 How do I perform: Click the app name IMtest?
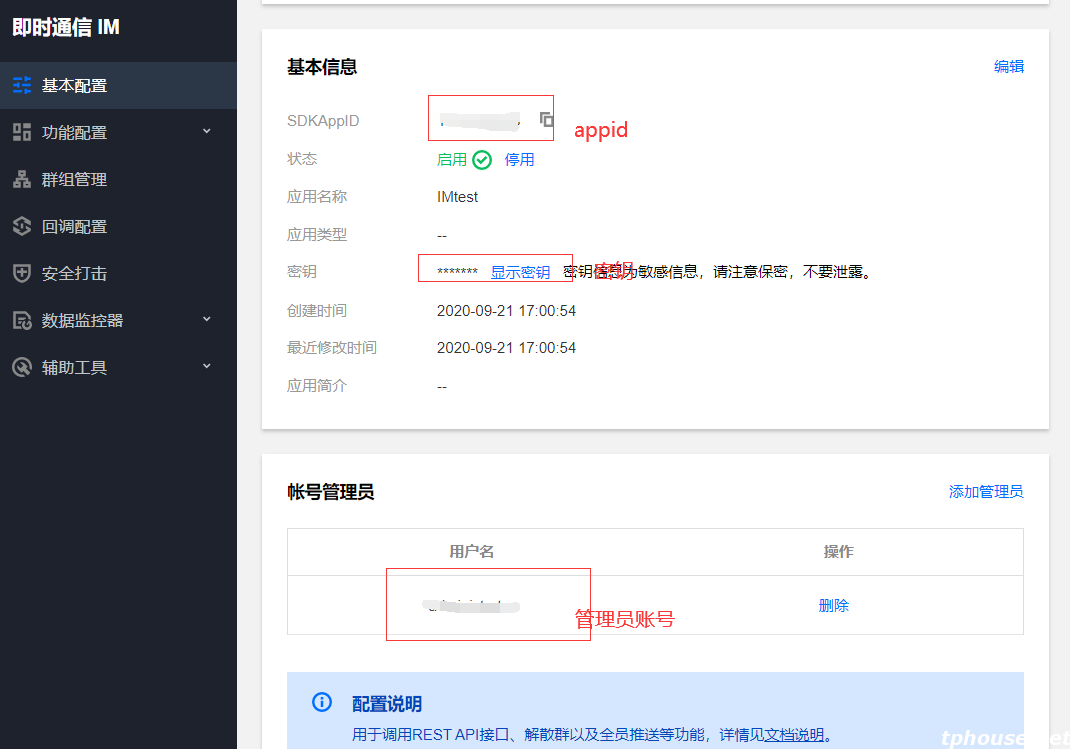click(457, 197)
